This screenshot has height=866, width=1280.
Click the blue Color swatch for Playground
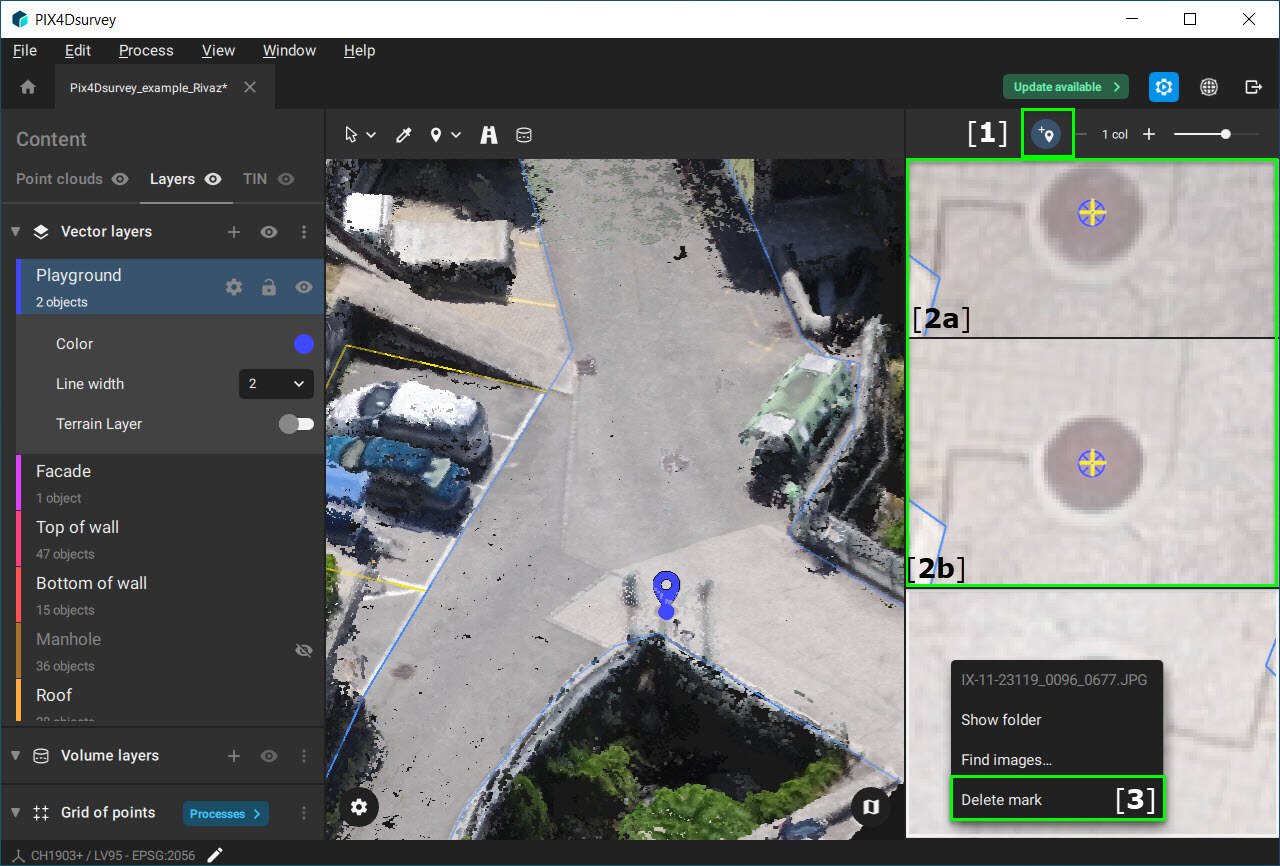point(304,344)
